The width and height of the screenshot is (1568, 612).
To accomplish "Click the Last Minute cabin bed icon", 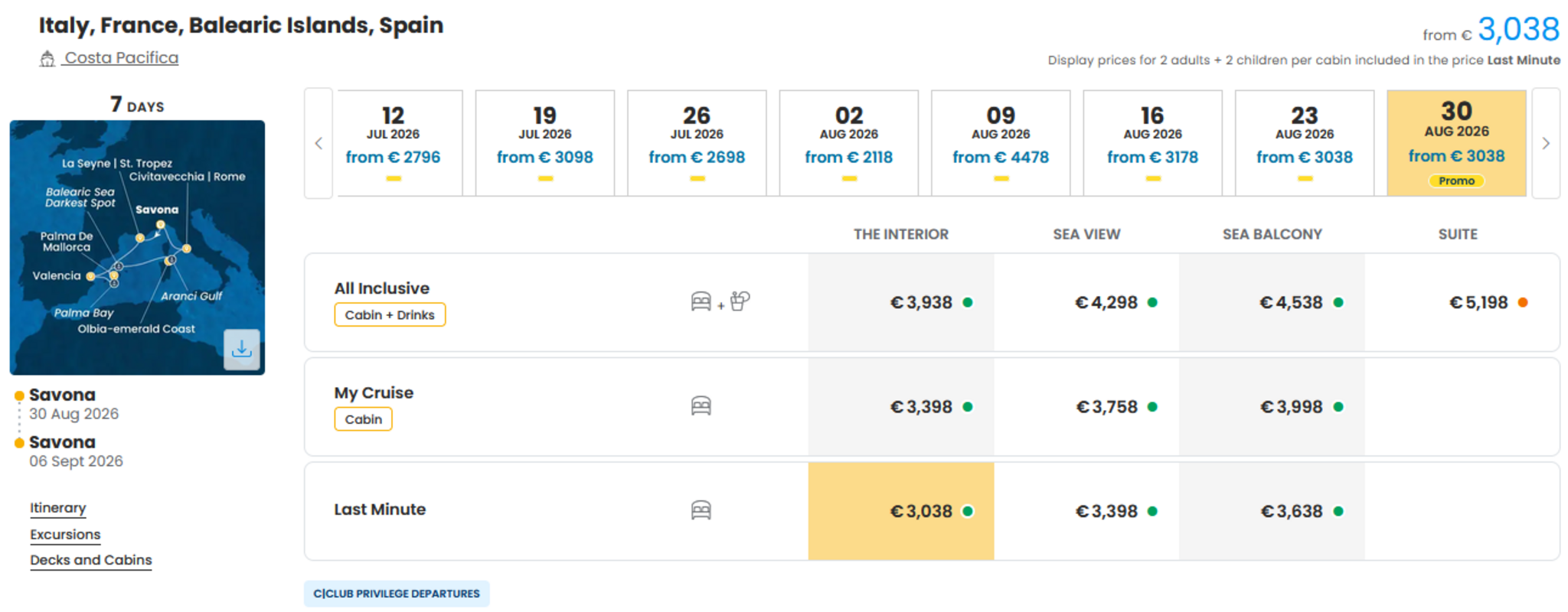I will point(701,510).
